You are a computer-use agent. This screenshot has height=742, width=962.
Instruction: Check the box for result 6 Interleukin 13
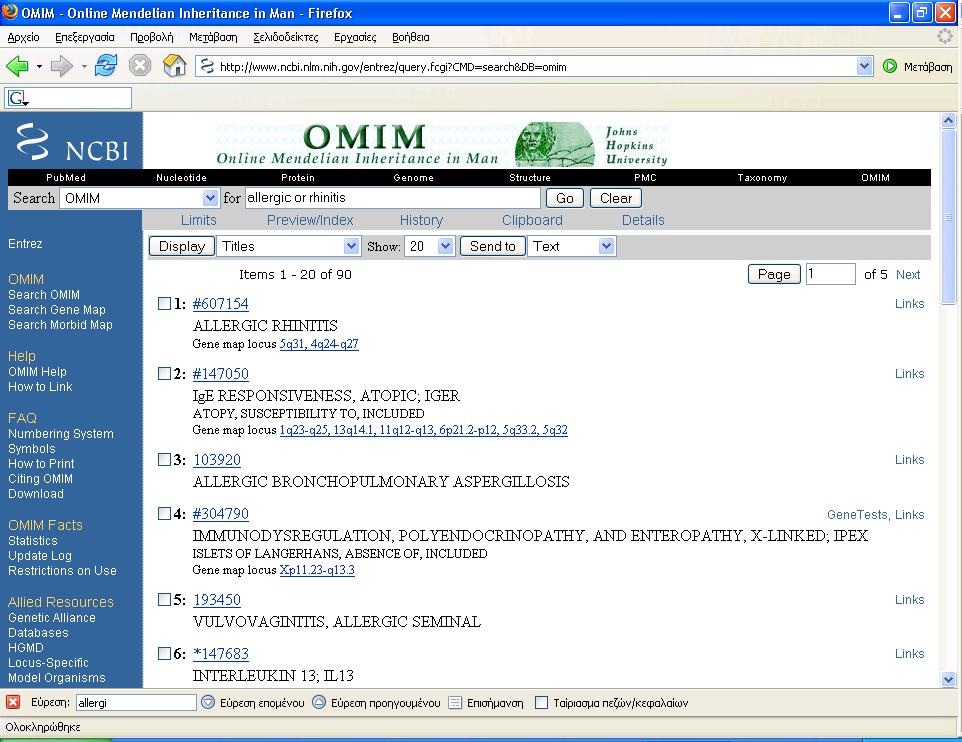[164, 653]
